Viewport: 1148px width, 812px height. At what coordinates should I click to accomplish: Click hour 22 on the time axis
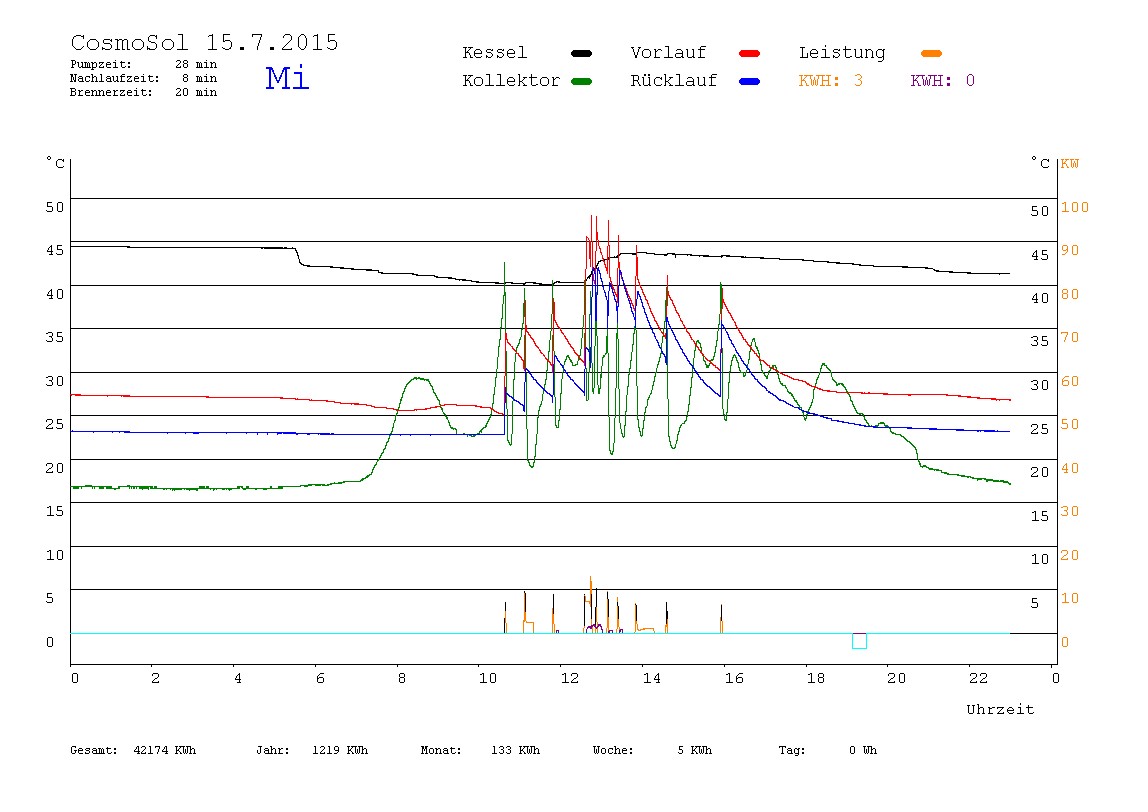pos(978,678)
